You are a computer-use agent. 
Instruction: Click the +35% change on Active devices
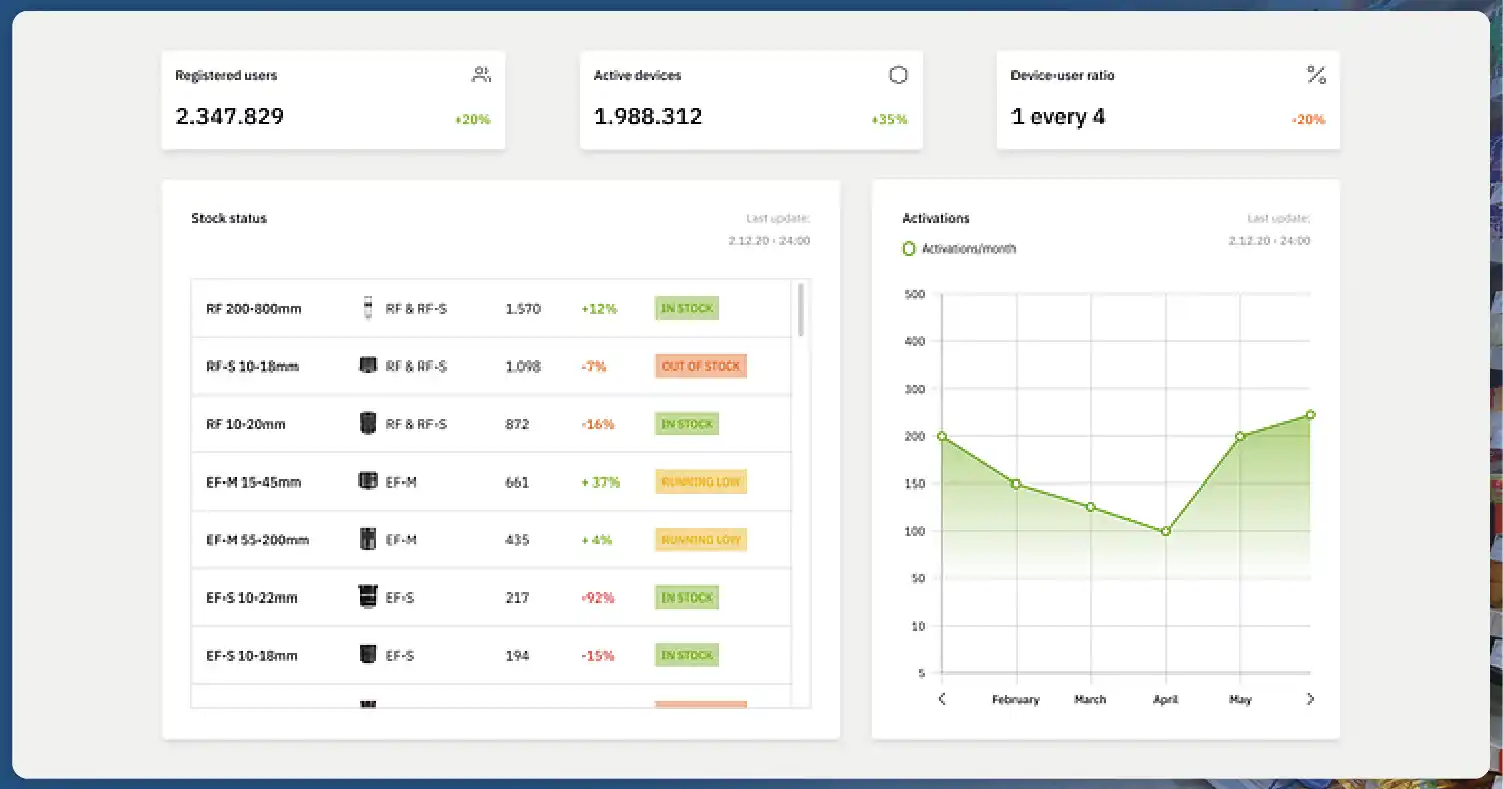coord(889,120)
